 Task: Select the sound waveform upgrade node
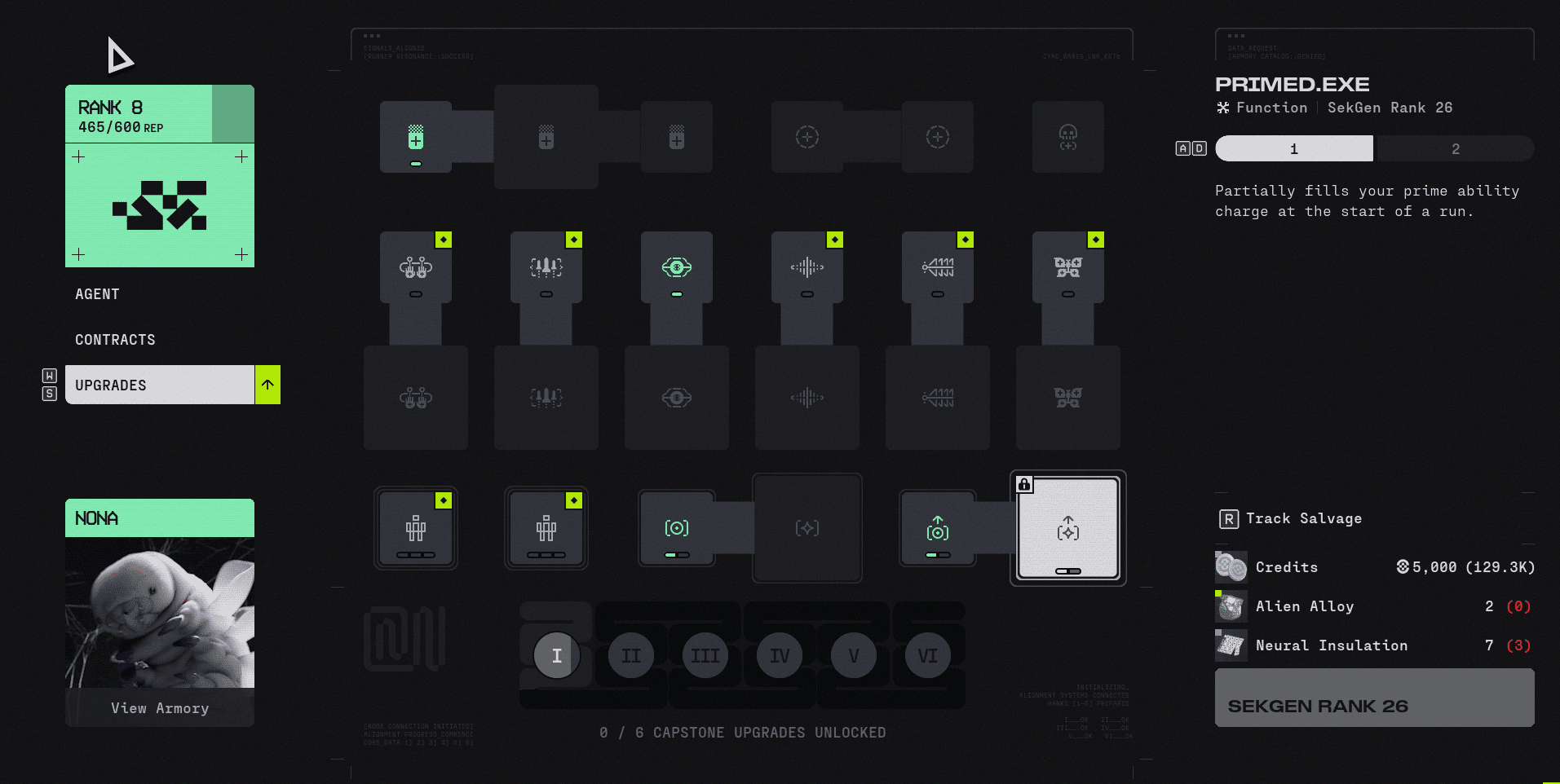807,267
